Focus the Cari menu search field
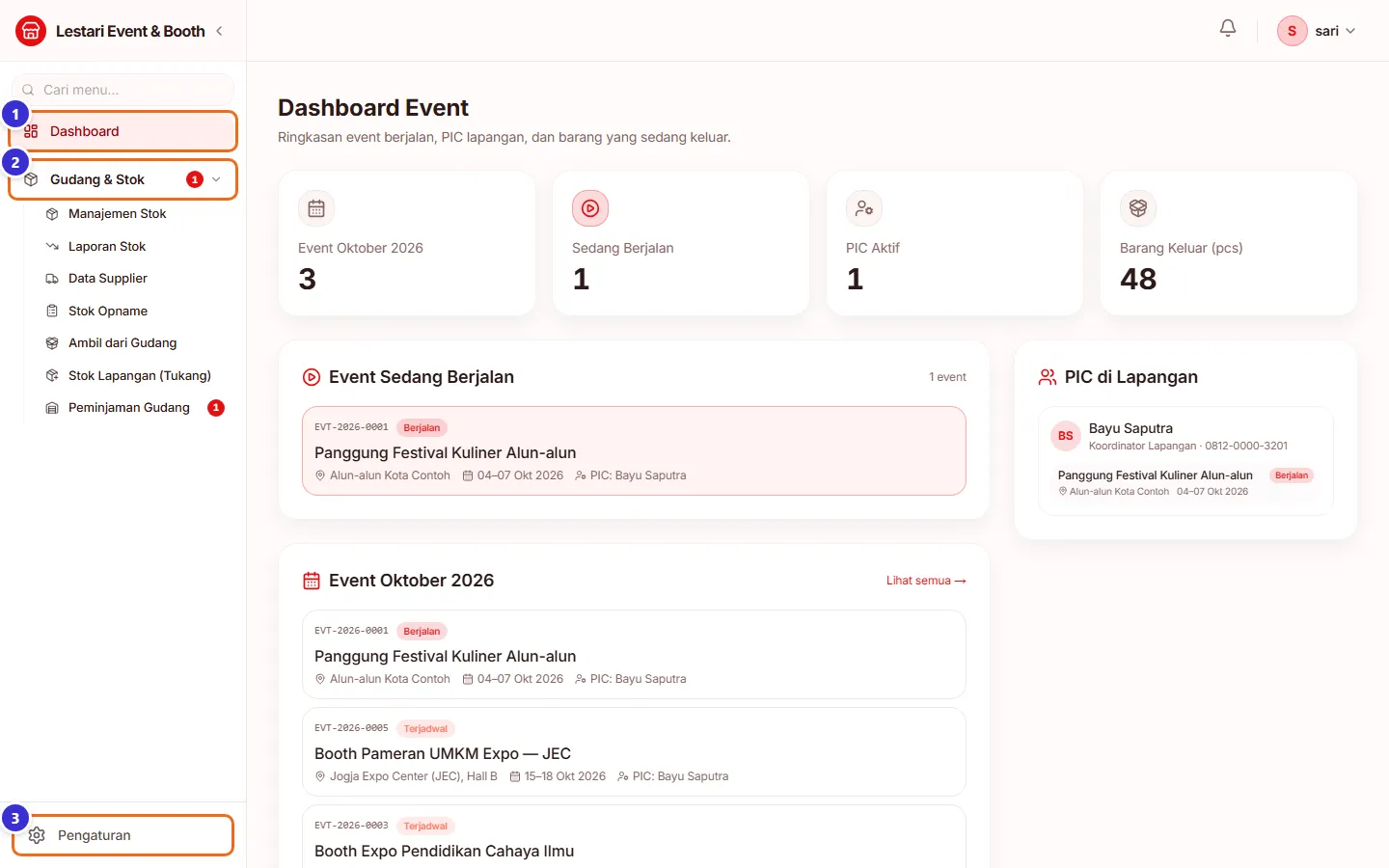 coord(123,90)
